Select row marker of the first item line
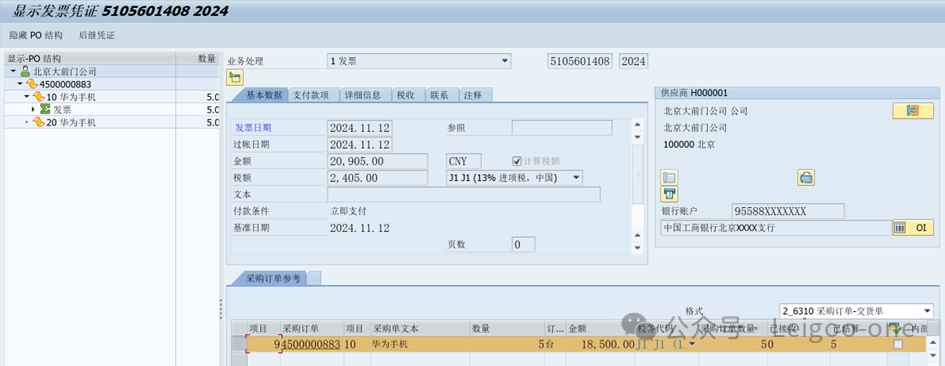 240,344
